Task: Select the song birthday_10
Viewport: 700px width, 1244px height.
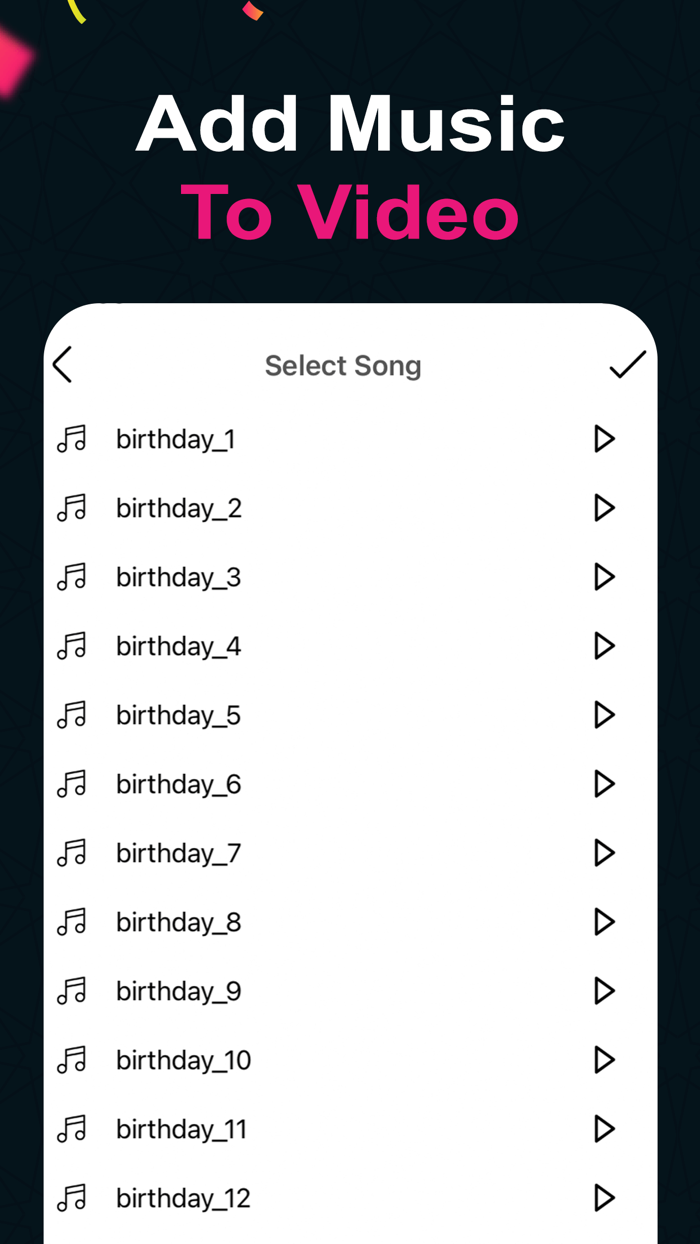Action: point(183,1060)
